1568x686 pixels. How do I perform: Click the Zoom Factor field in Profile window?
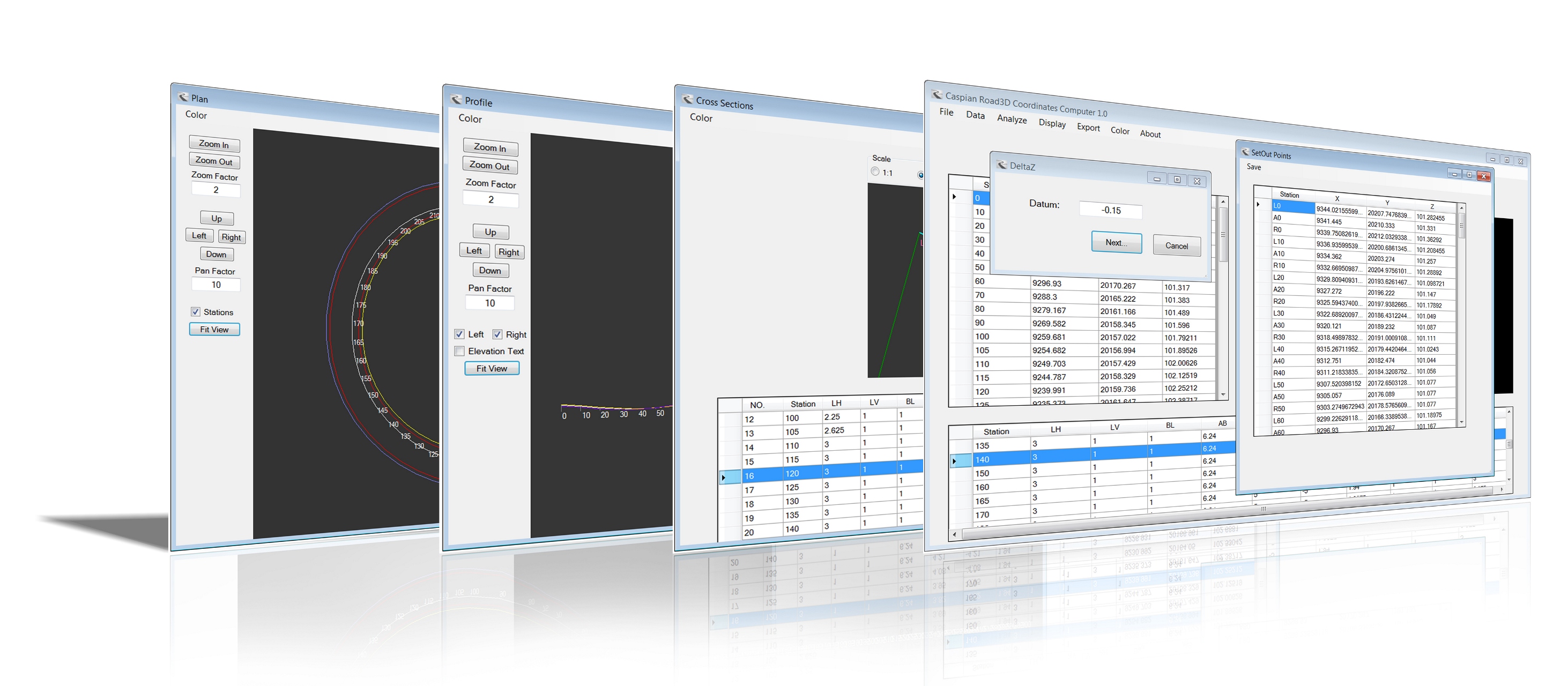point(491,200)
